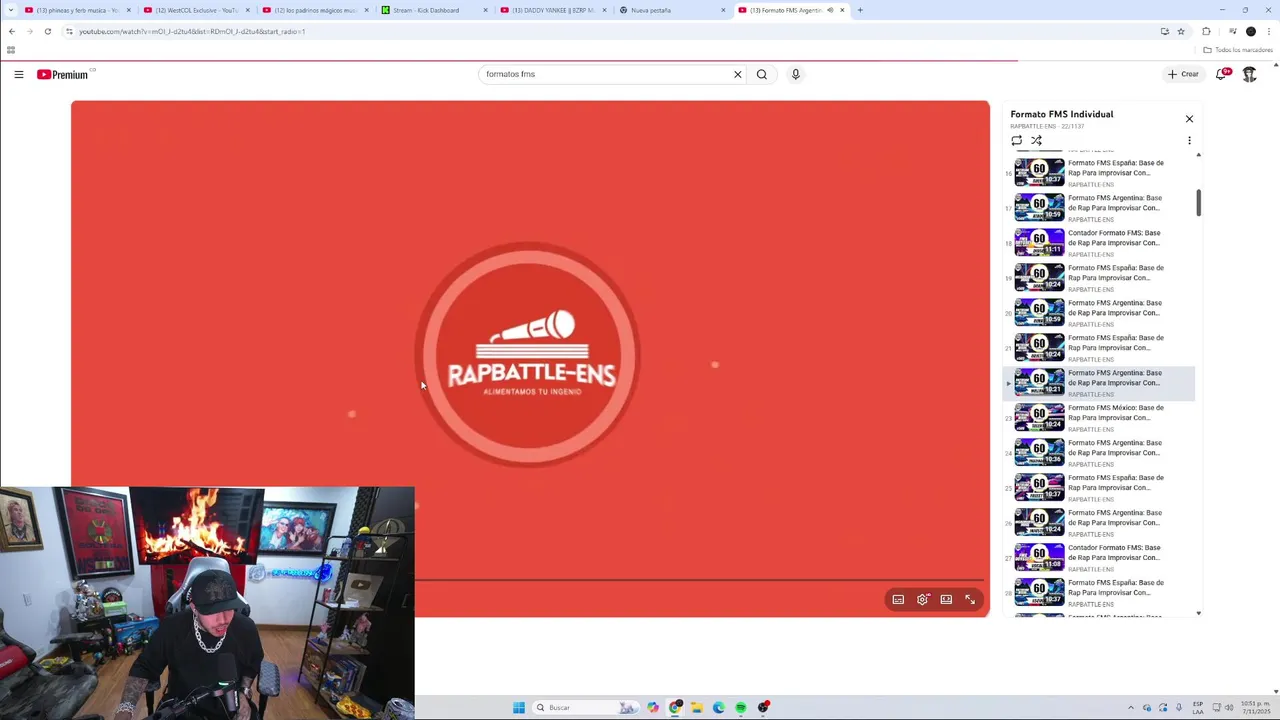Play playlist video number 16 Formato FMS España

pyautogui.click(x=1100, y=173)
